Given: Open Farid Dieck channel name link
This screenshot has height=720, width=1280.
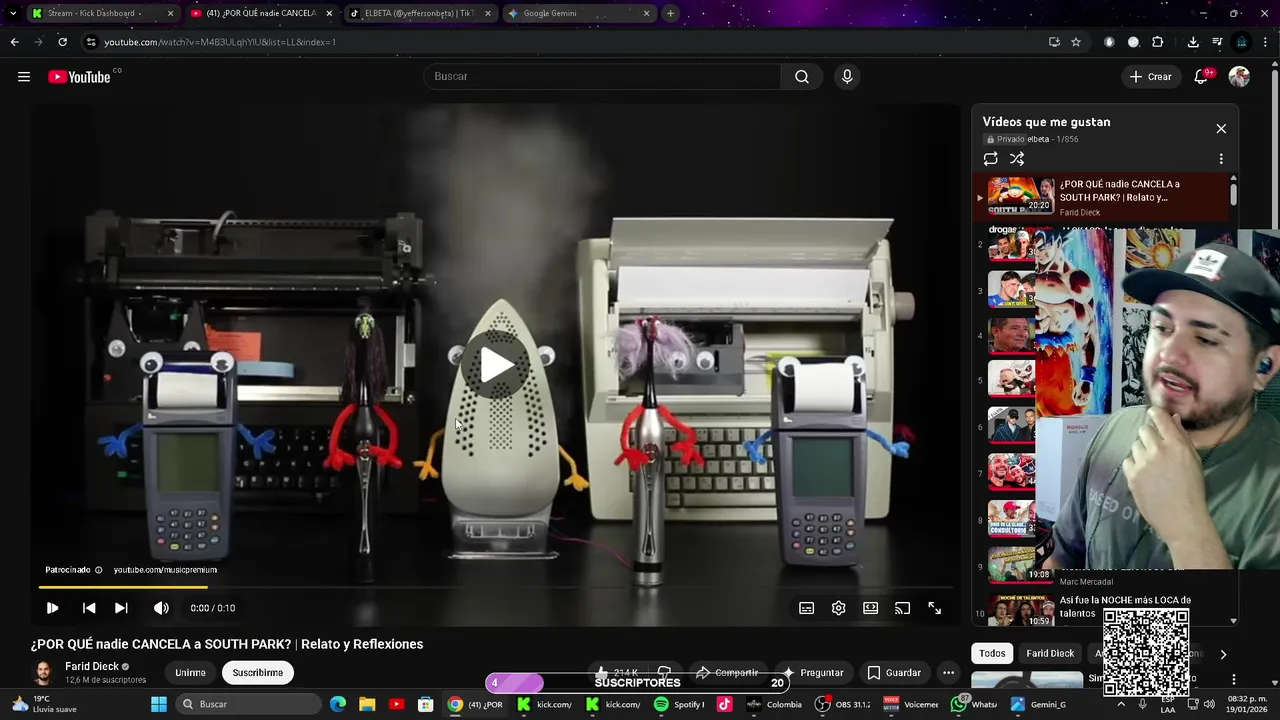Looking at the screenshot, I should click(92, 666).
